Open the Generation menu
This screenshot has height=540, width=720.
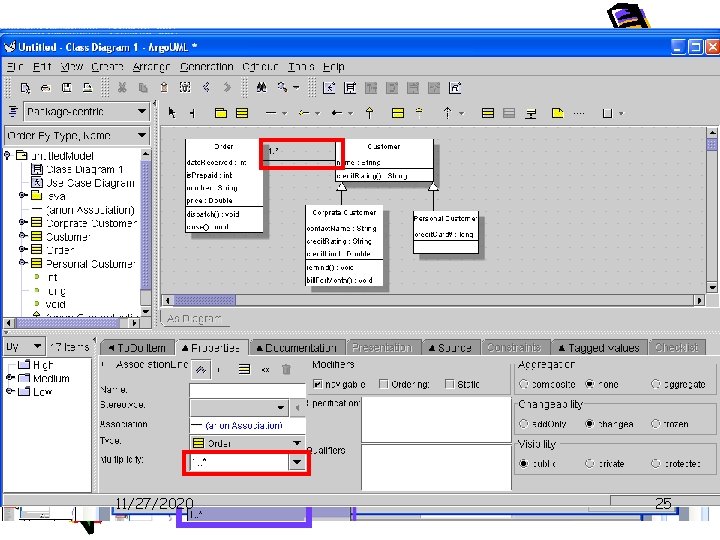click(207, 67)
